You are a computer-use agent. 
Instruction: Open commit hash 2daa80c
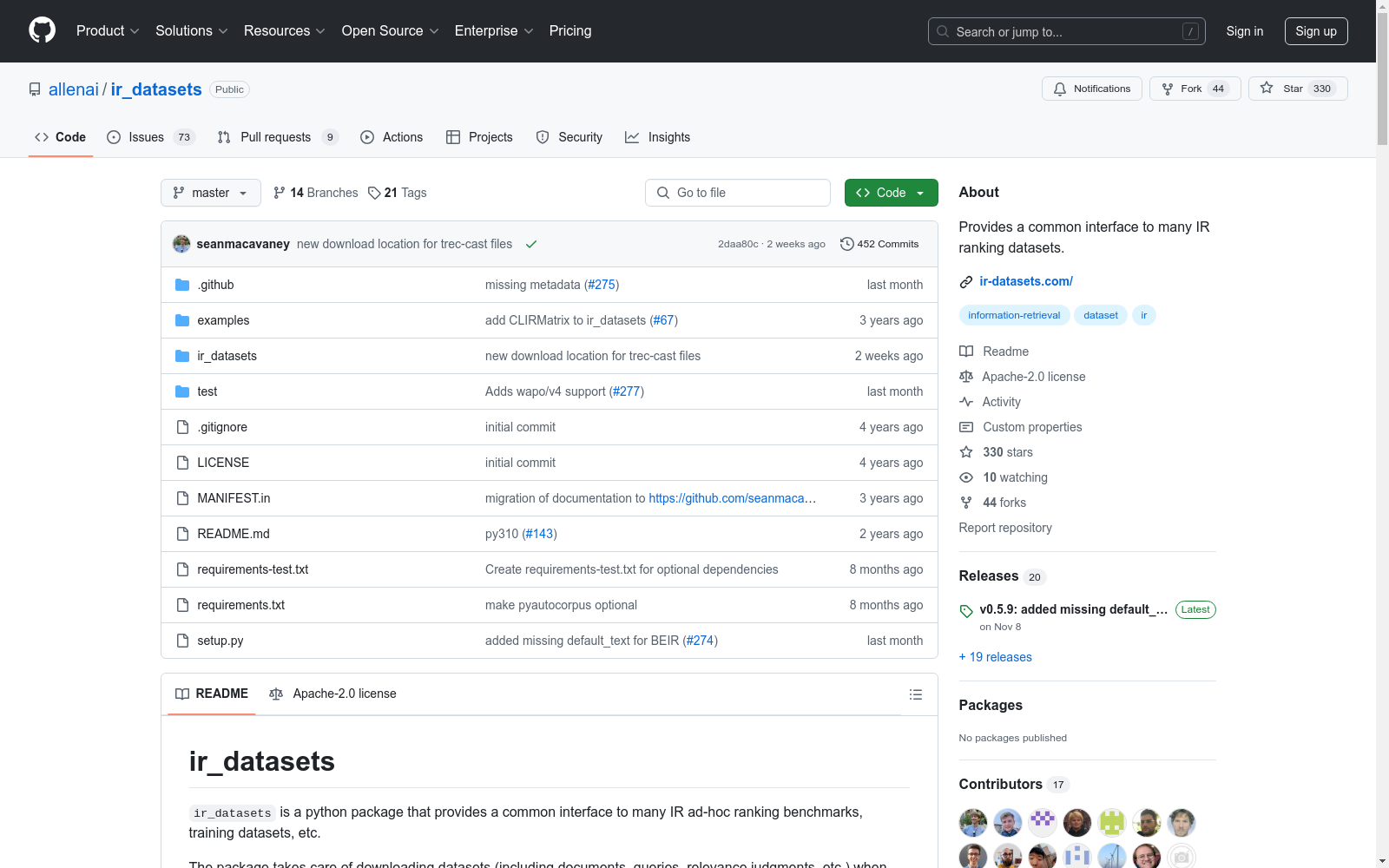pos(738,244)
